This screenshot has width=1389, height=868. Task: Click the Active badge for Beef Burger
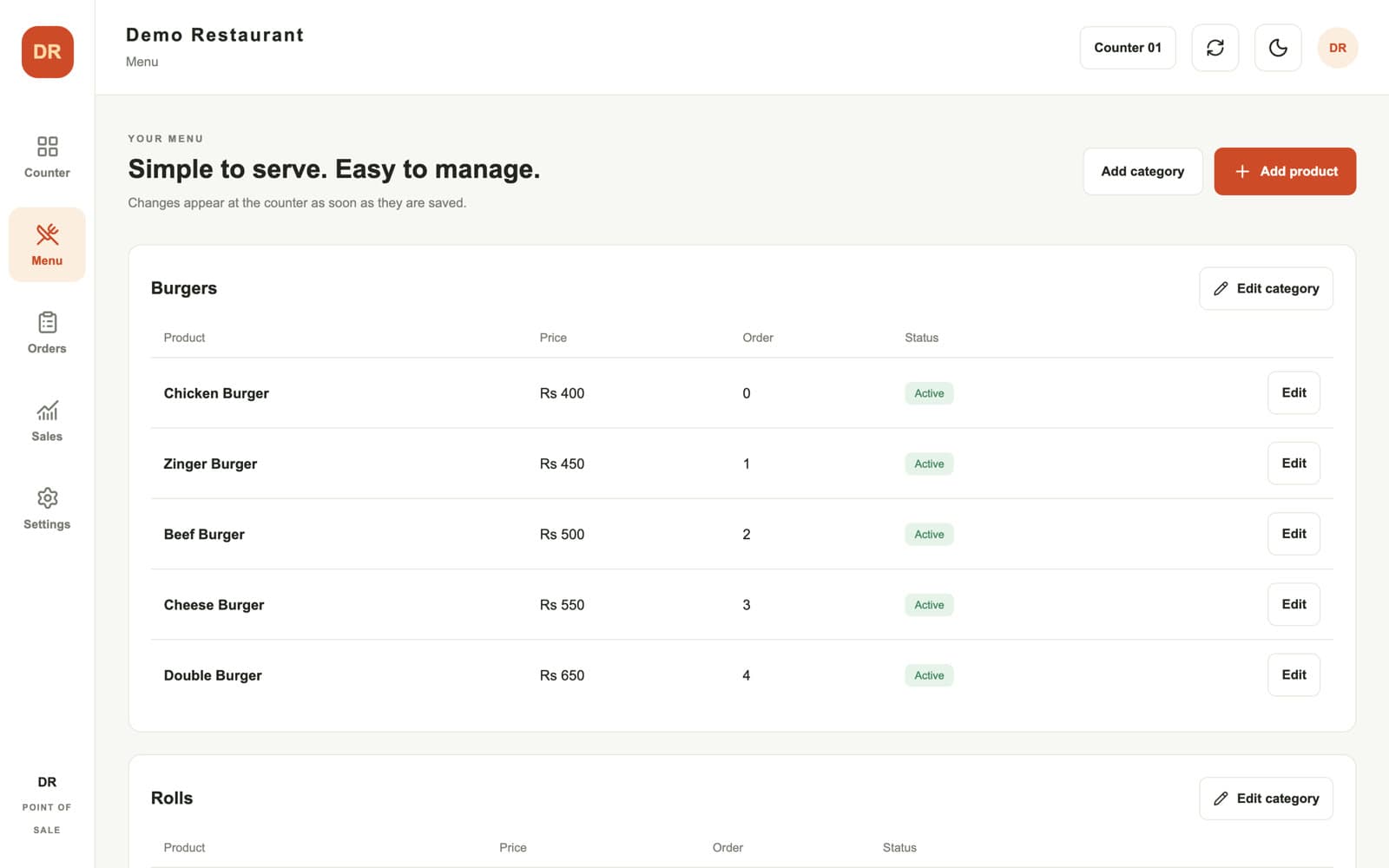point(929,534)
